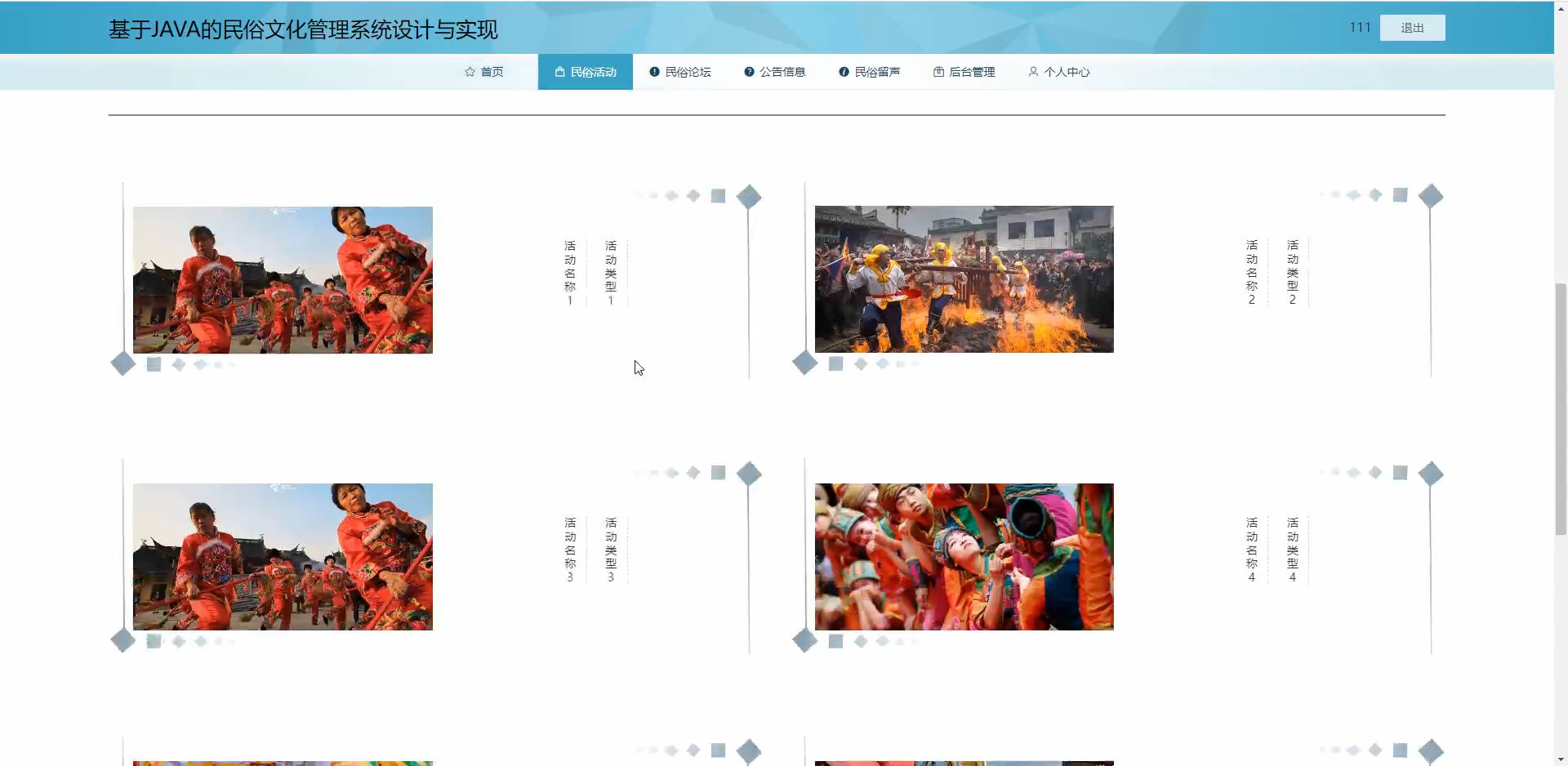The image size is (1568, 766).
Task: Open 后台管理 from the navigation bar
Action: pyautogui.click(x=964, y=72)
